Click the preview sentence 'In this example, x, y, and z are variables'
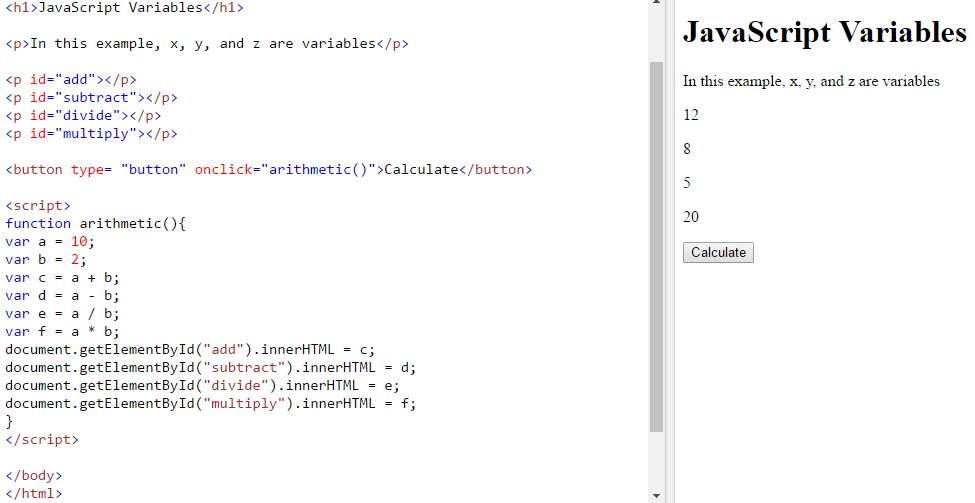Viewport: 975px width, 503px height. pos(811,81)
